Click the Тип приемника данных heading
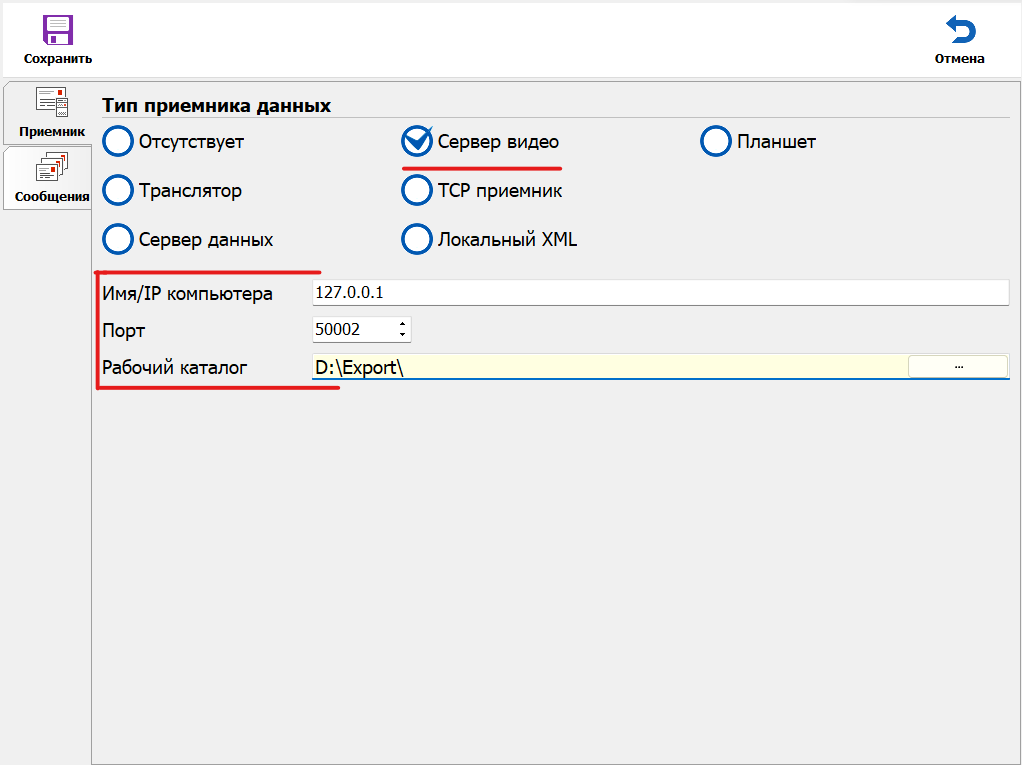 tap(216, 106)
